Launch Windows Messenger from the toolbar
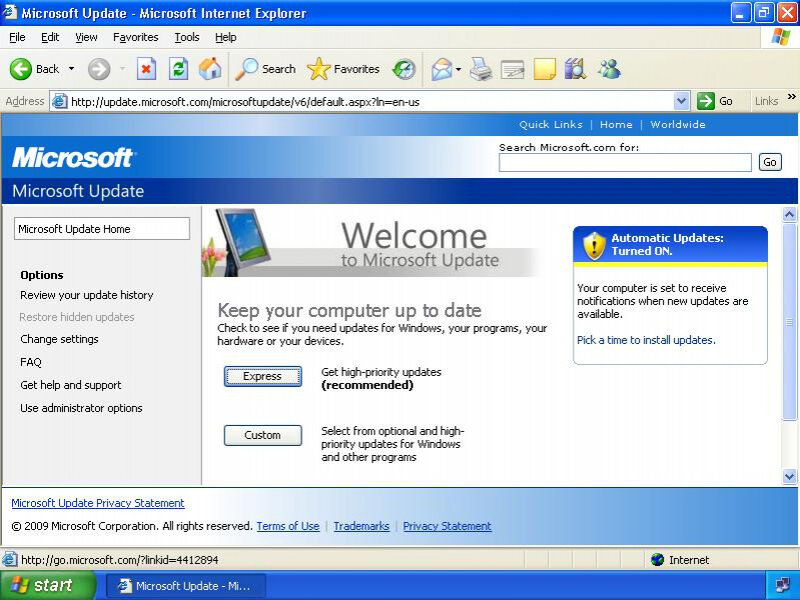Viewport: 800px width, 600px height. [612, 69]
